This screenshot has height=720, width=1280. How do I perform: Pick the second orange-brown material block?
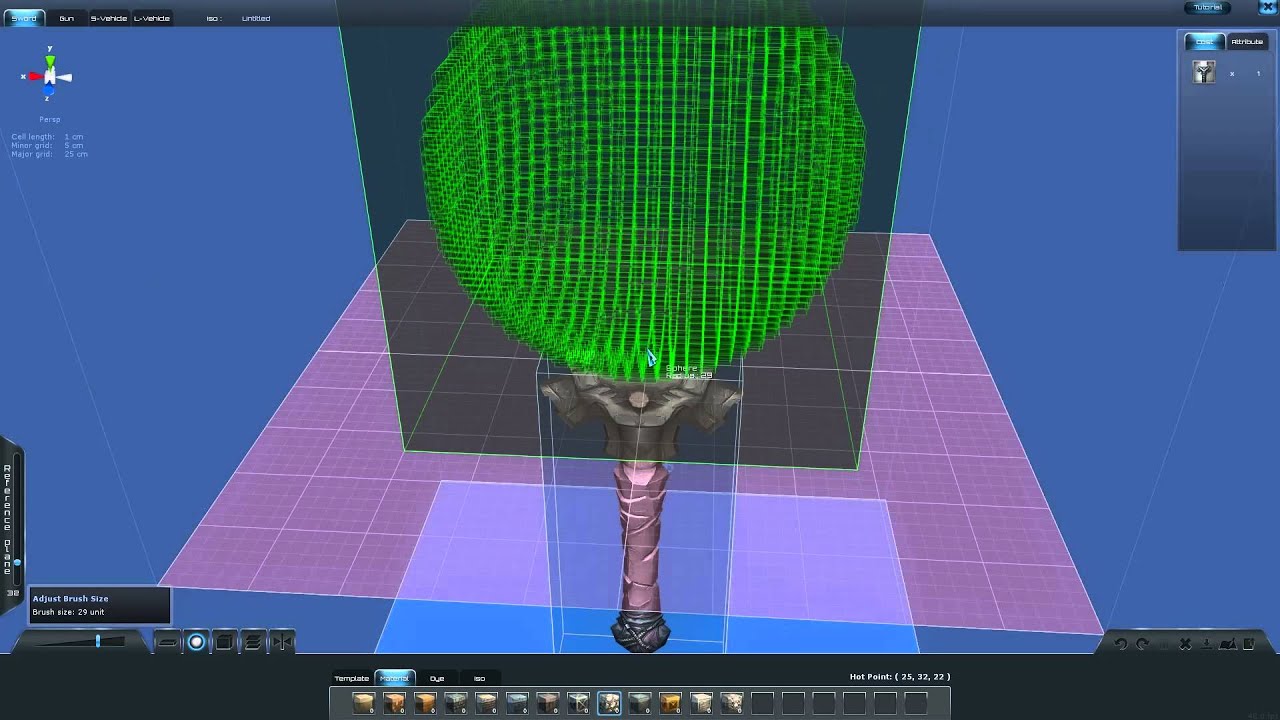point(395,703)
